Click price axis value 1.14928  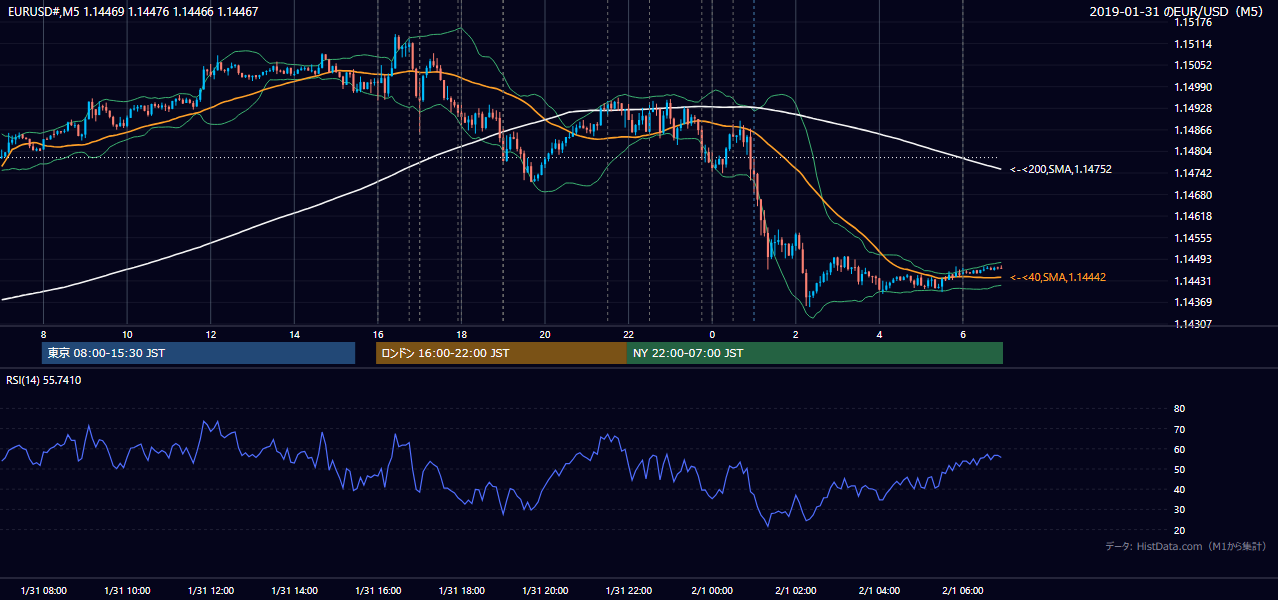coord(1193,108)
